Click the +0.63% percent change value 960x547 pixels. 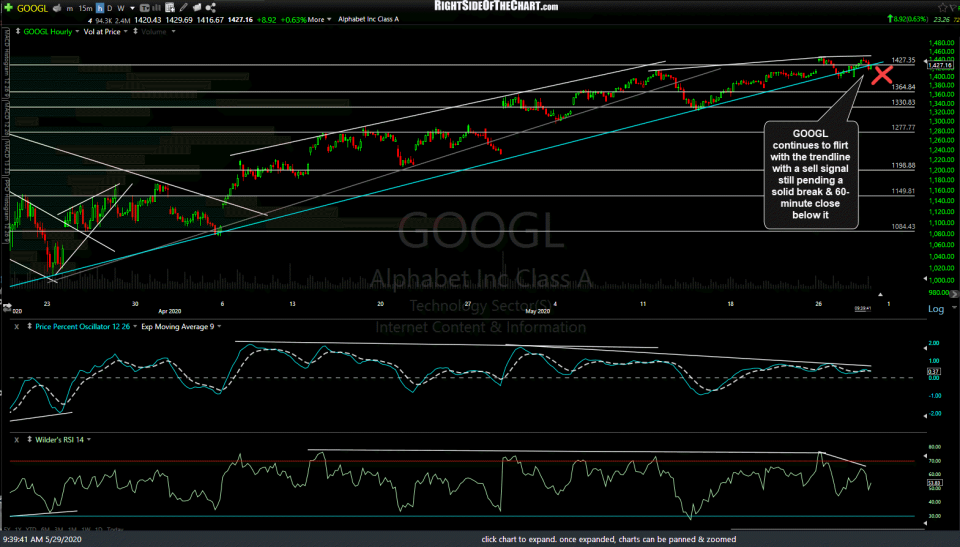292,20
